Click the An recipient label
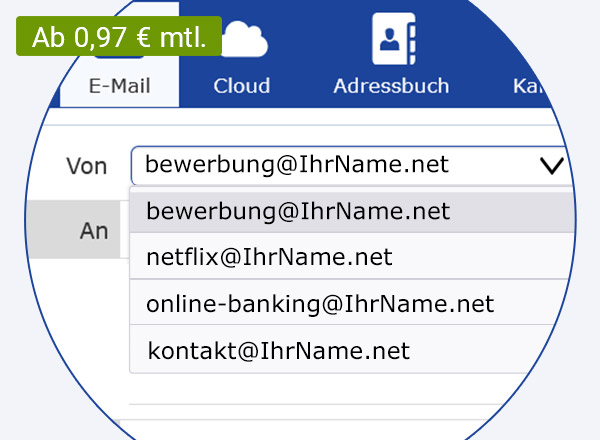Image resolution: width=600 pixels, height=440 pixels. (94, 231)
